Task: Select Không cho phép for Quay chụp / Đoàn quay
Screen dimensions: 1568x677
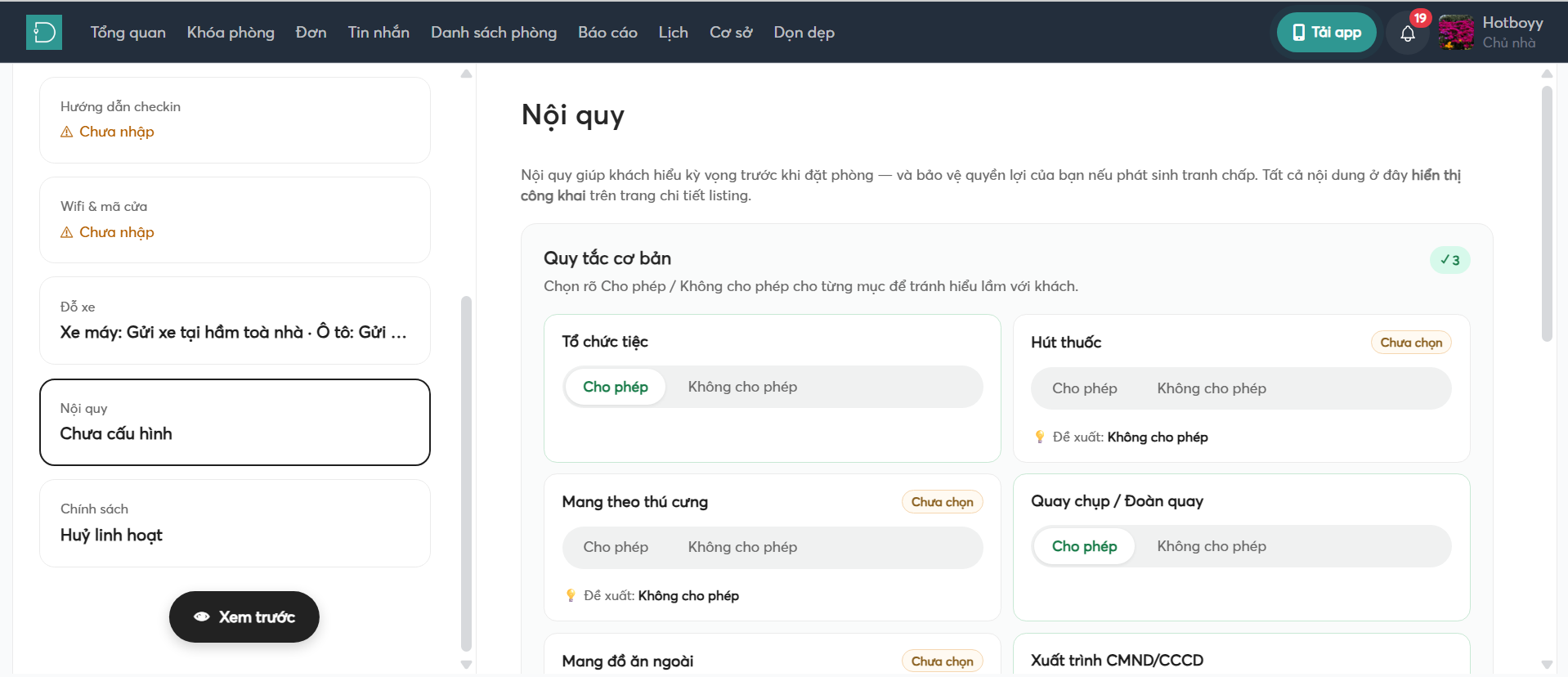Action: [x=1212, y=546]
